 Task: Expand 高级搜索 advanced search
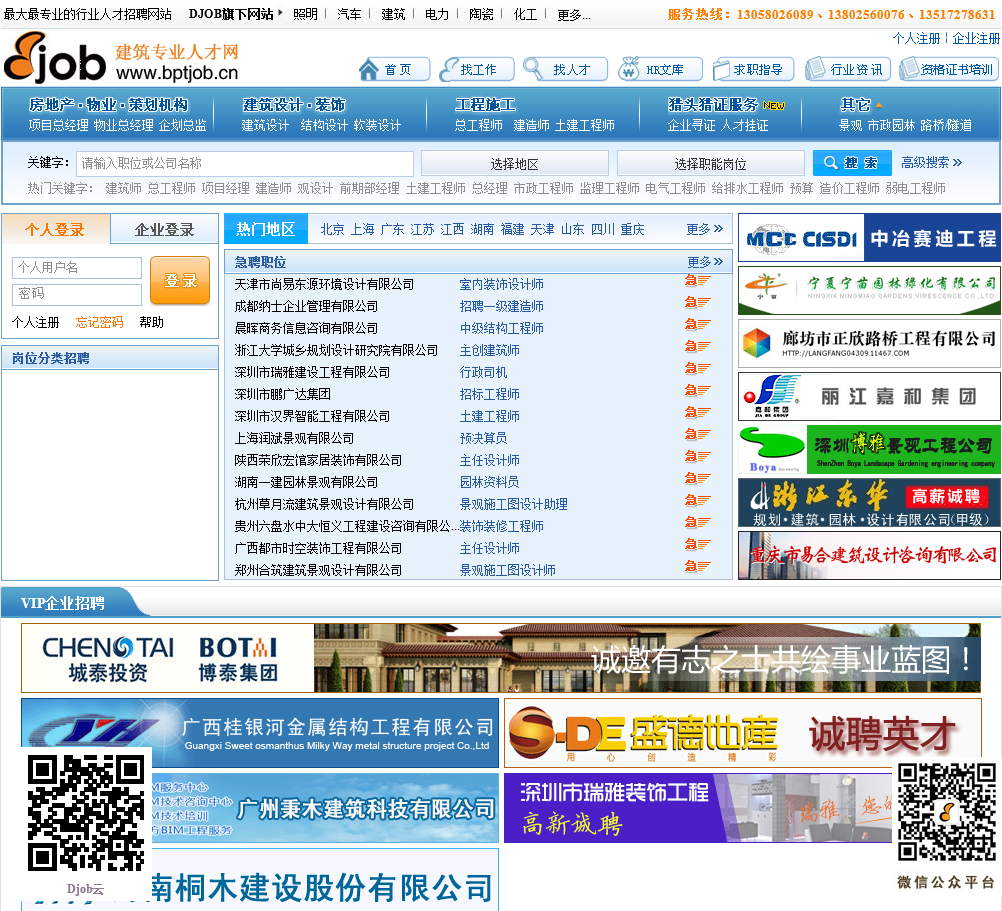(931, 162)
